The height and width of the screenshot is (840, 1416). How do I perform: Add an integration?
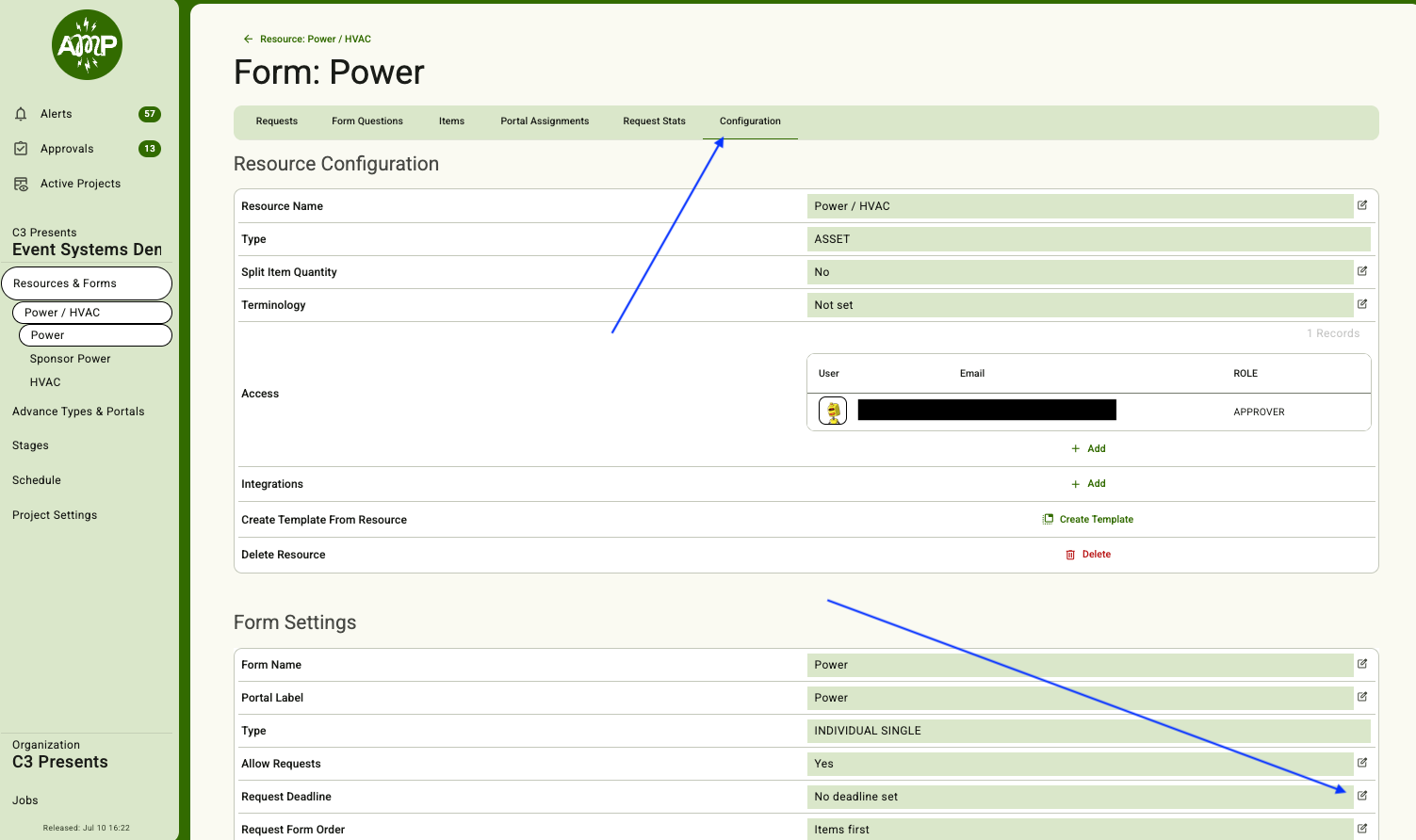[x=1088, y=484]
